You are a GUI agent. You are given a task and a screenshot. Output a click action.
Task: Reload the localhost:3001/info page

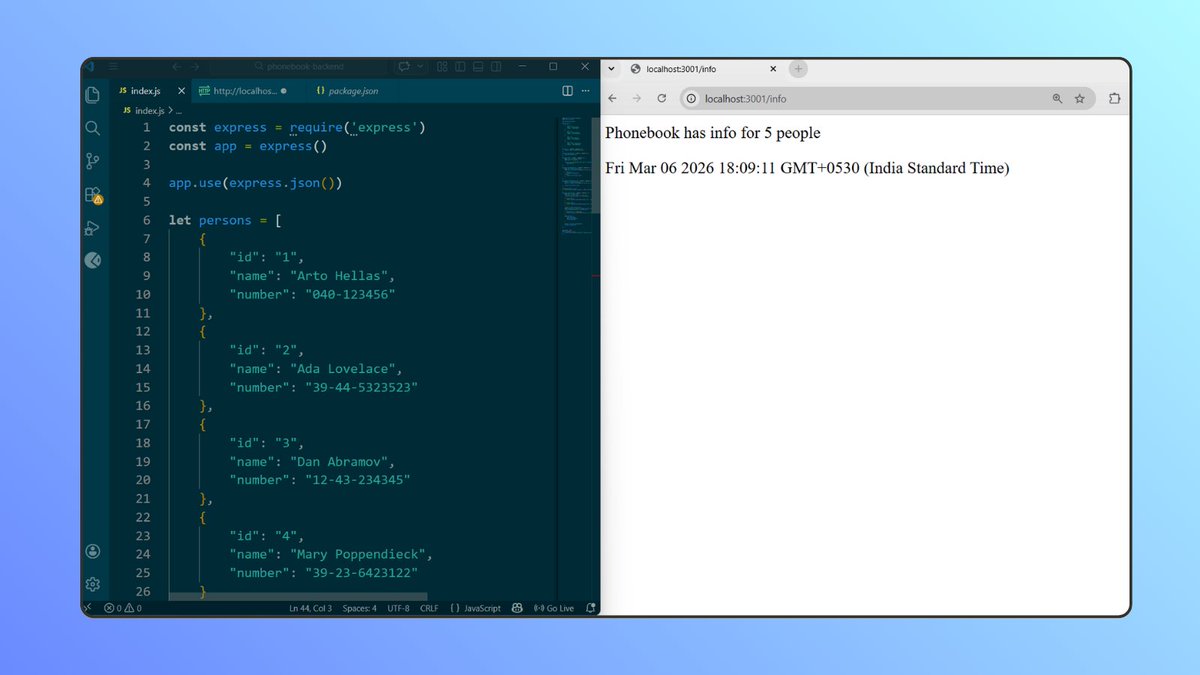661,99
